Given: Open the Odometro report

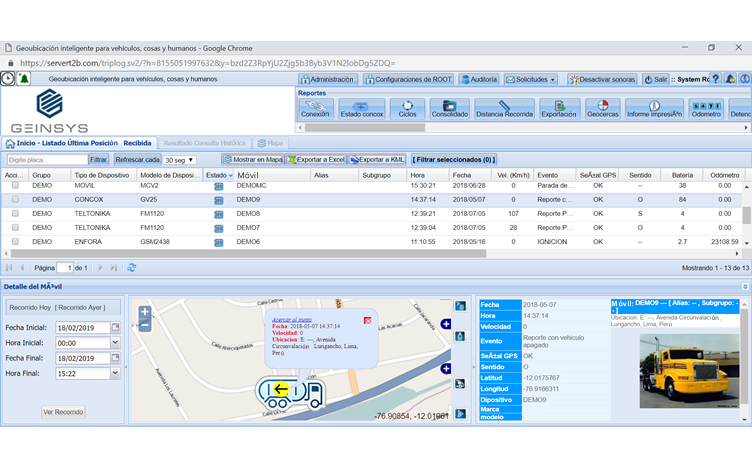Looking at the screenshot, I should [x=706, y=109].
